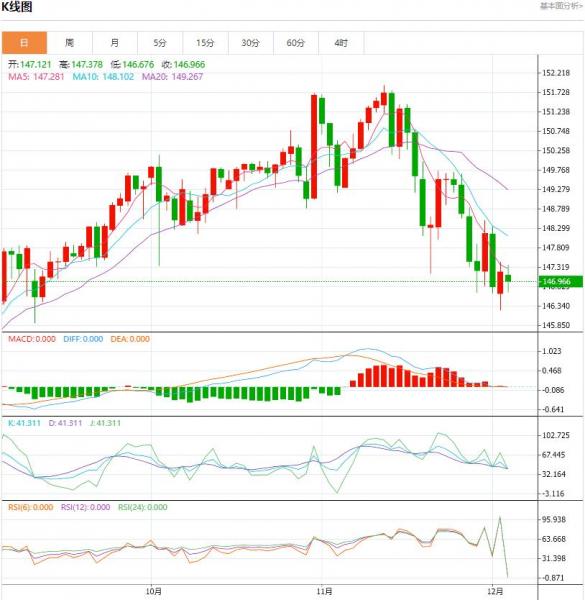Viewport: 585px width, 600px height.
Task: Click the 10月 timeline marker
Action: (153, 592)
